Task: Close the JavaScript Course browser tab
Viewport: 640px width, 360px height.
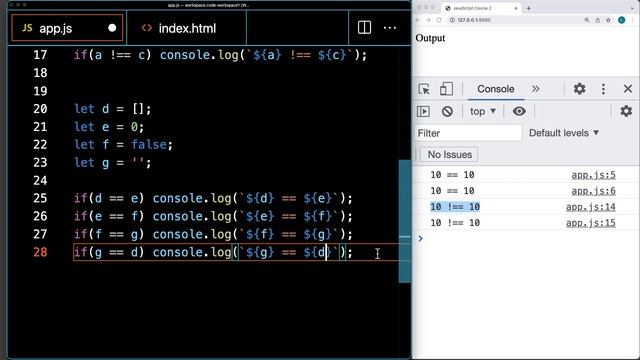Action: coord(516,8)
